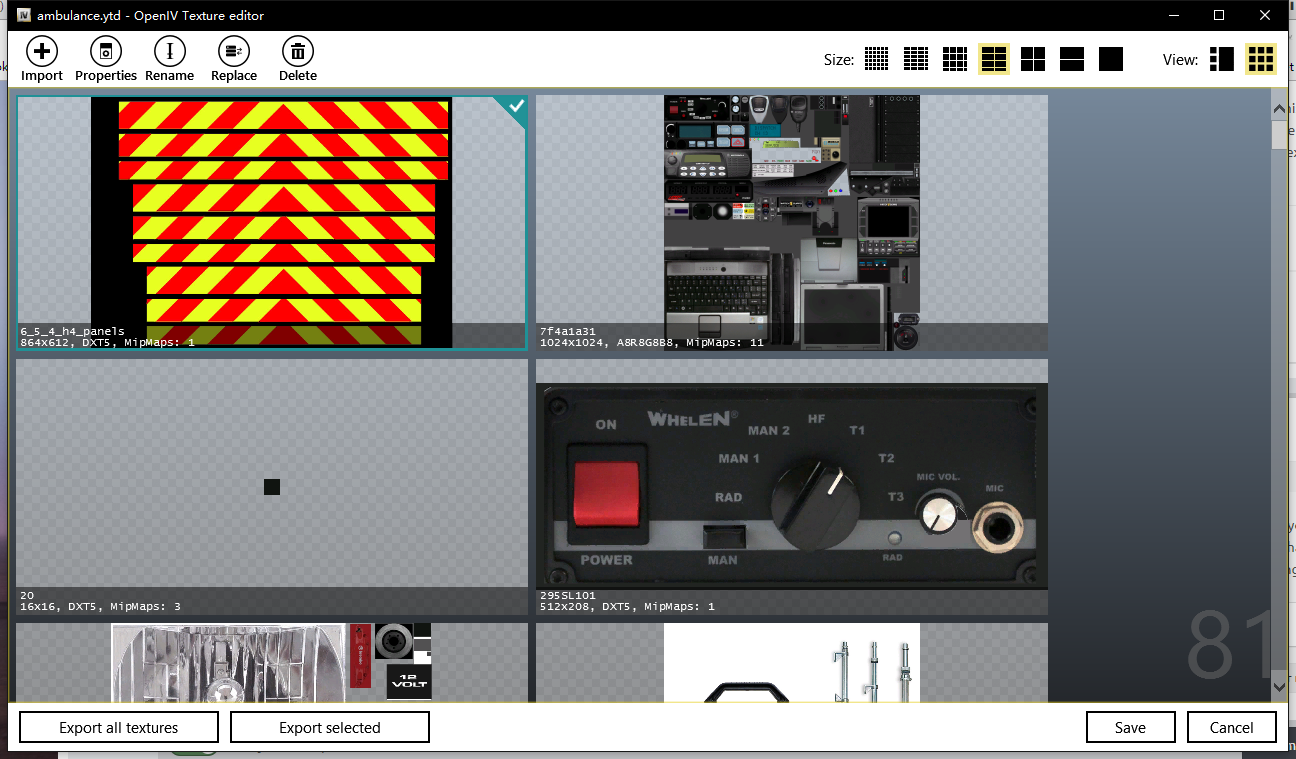Click the texture list scrollbar down arrow
1296x759 pixels.
pyautogui.click(x=1279, y=686)
